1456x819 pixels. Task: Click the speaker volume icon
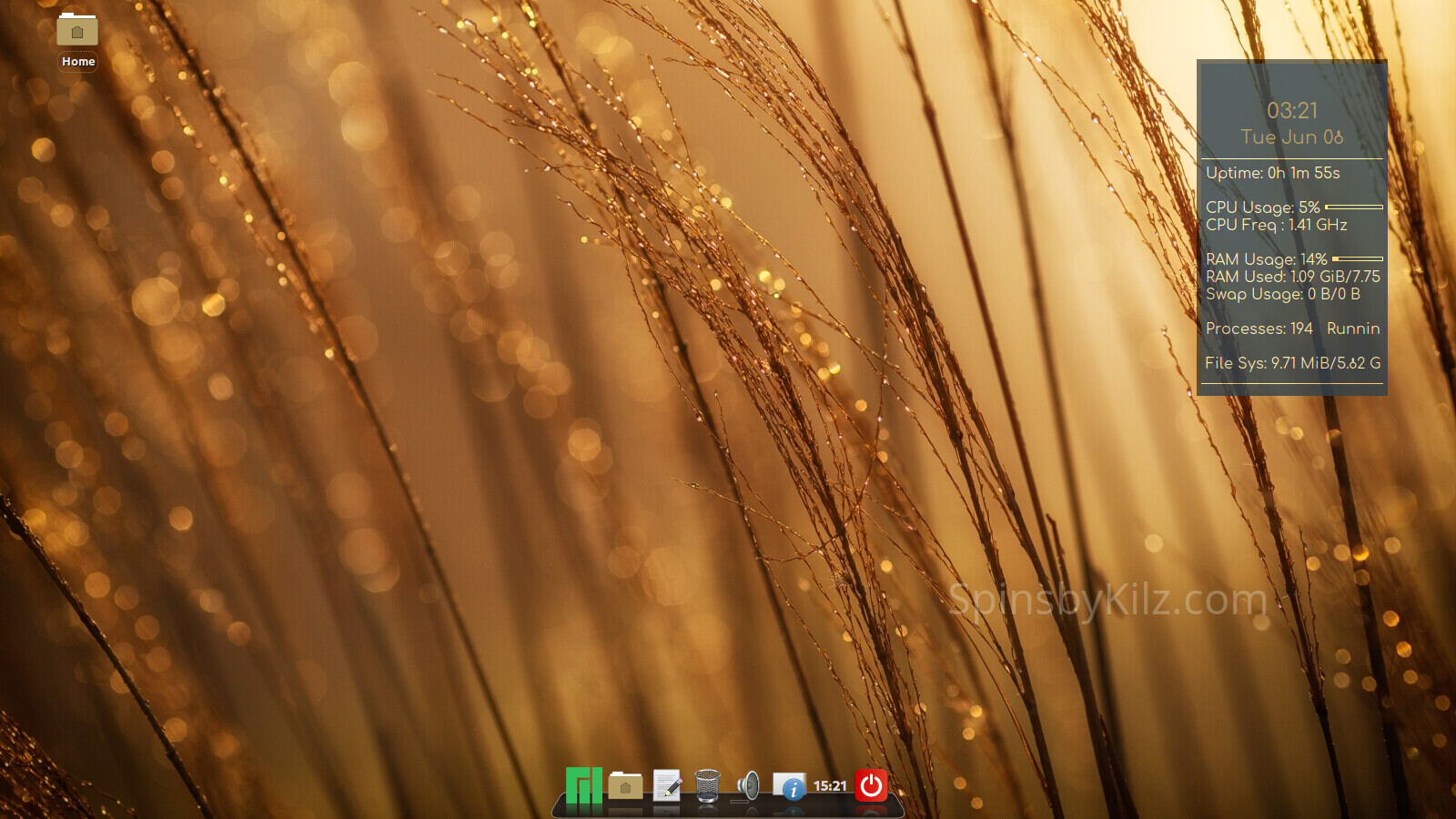coord(748,785)
